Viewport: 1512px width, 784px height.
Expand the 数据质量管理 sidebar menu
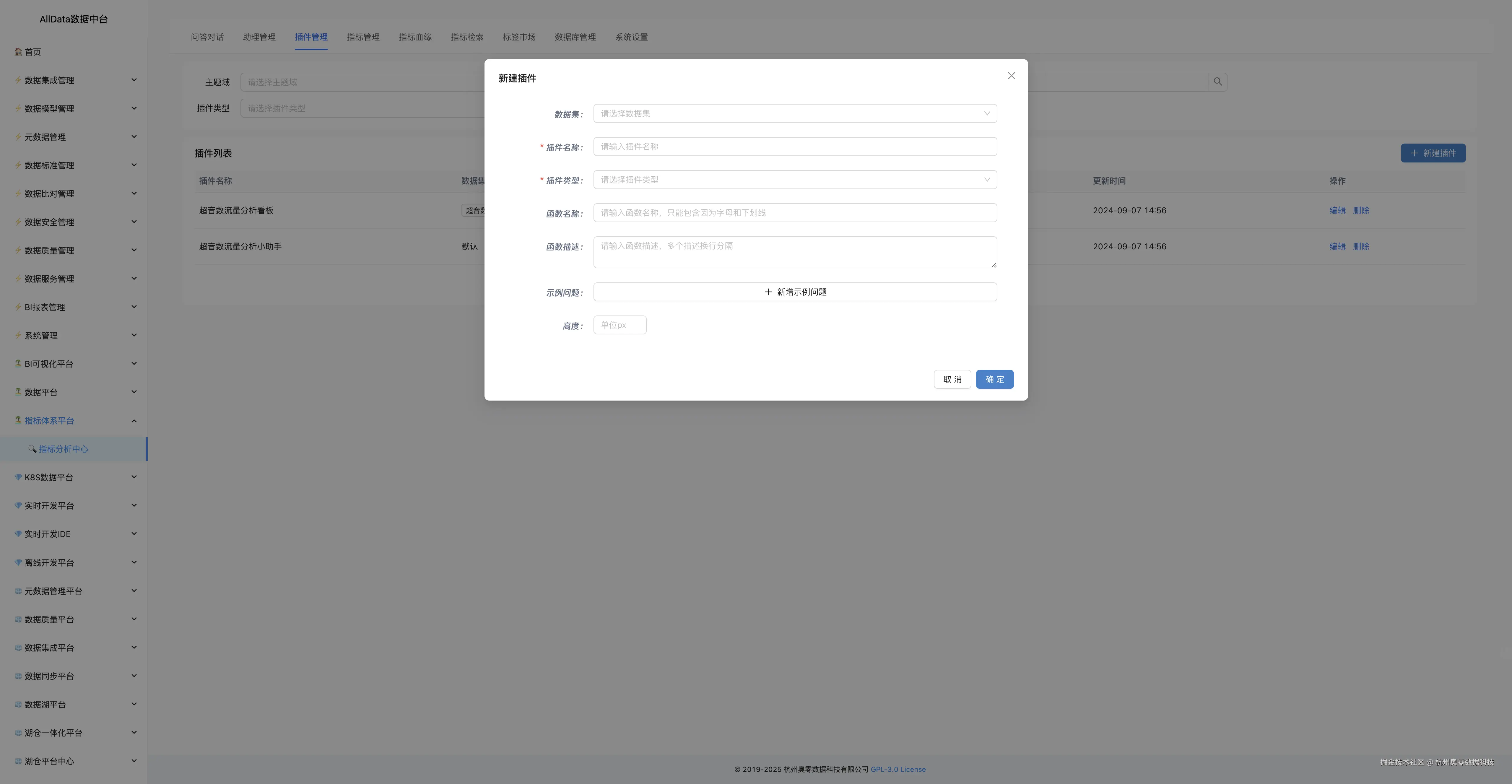tap(134, 251)
